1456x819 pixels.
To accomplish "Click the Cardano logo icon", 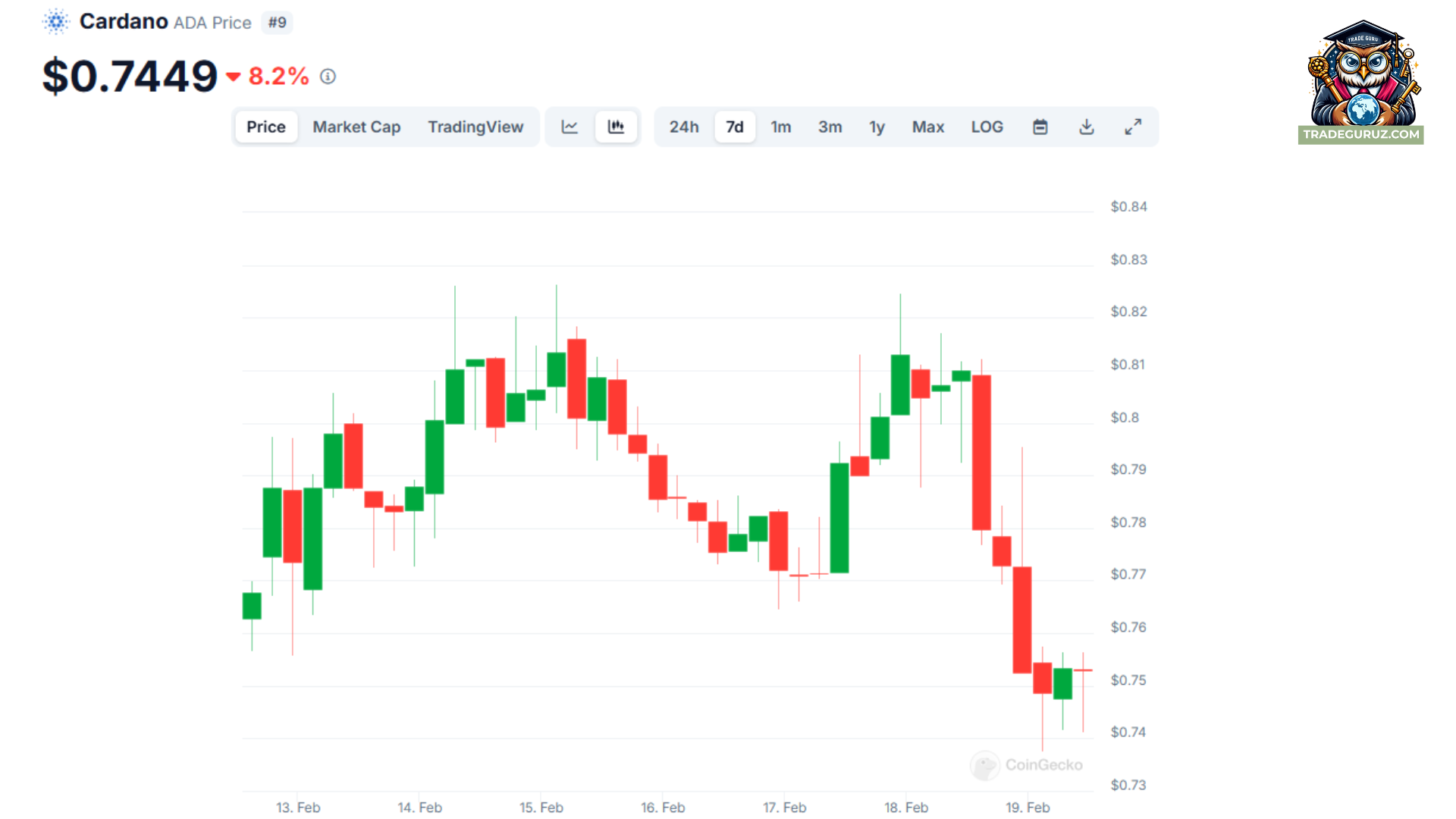I will coord(56,22).
